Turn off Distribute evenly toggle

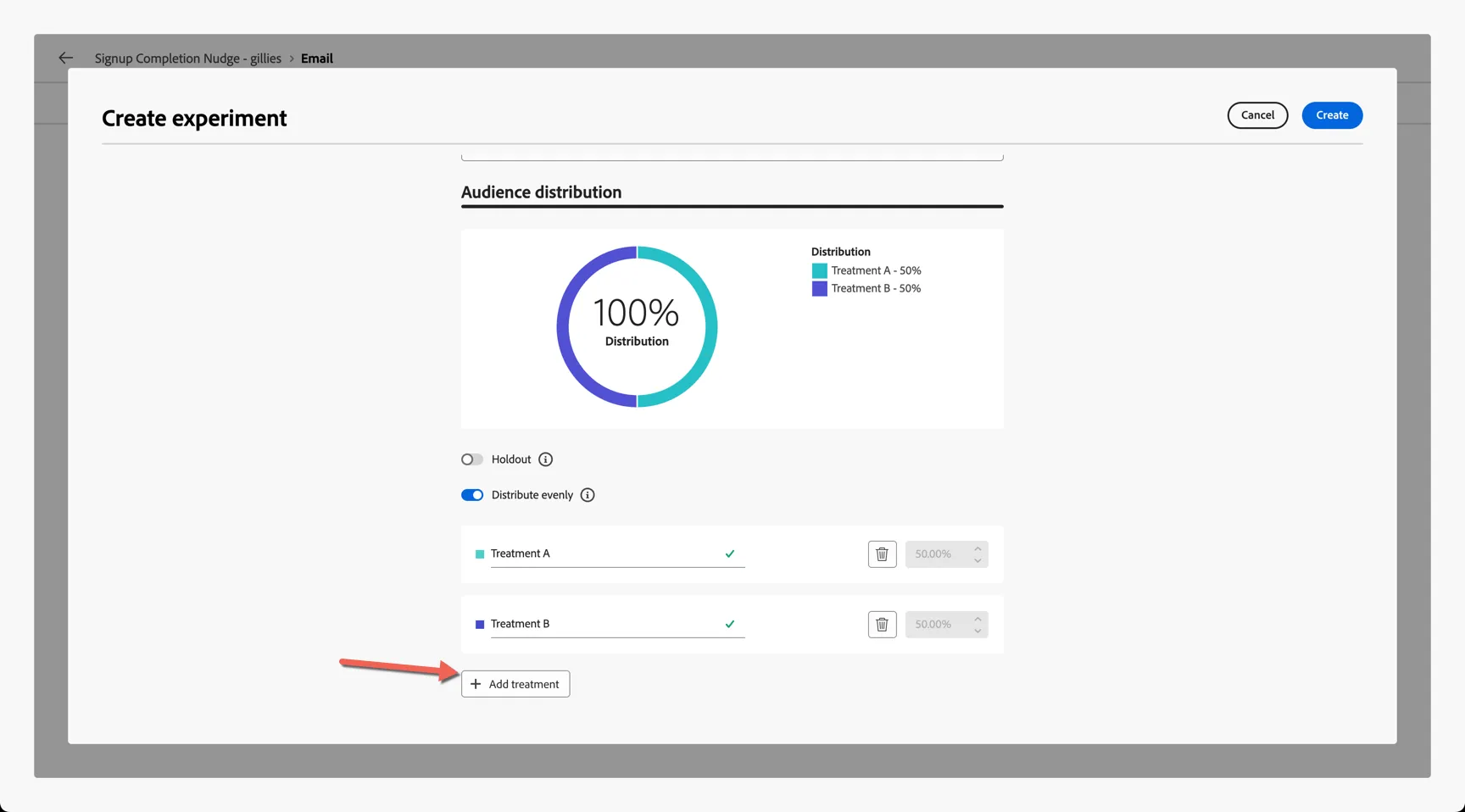coord(472,495)
